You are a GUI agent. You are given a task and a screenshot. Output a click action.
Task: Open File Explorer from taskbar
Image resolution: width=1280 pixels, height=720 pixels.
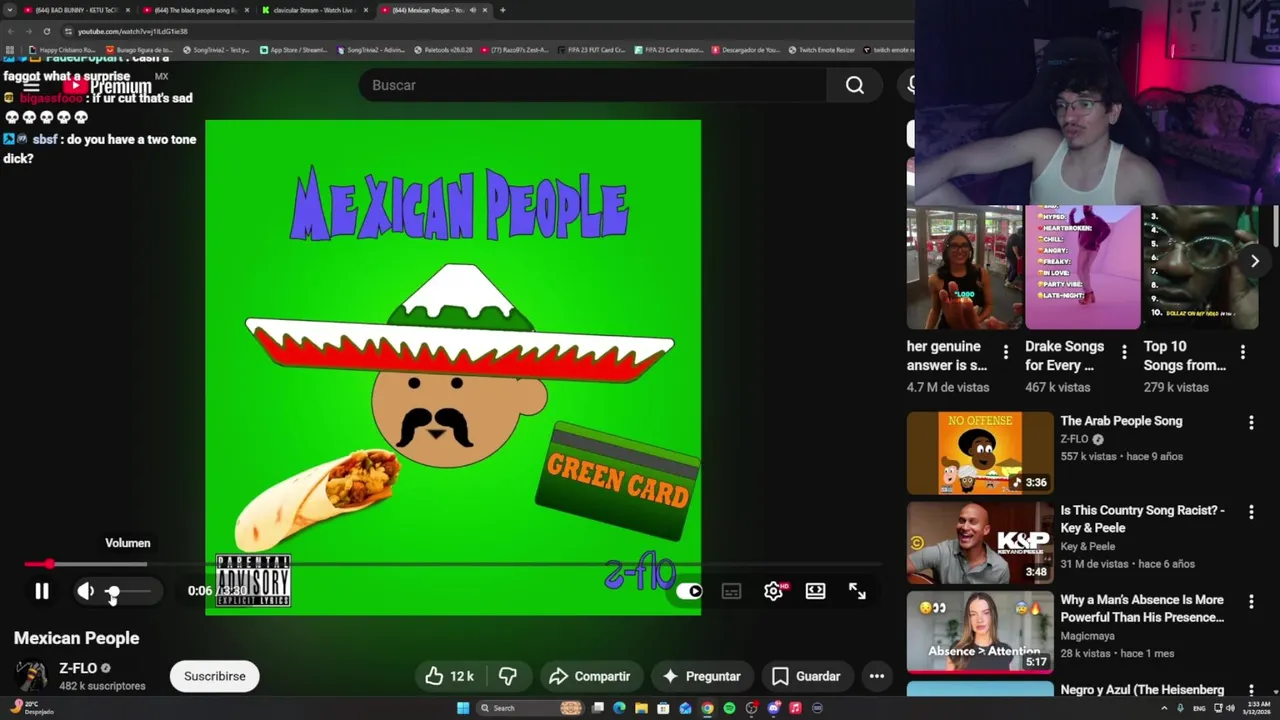641,708
